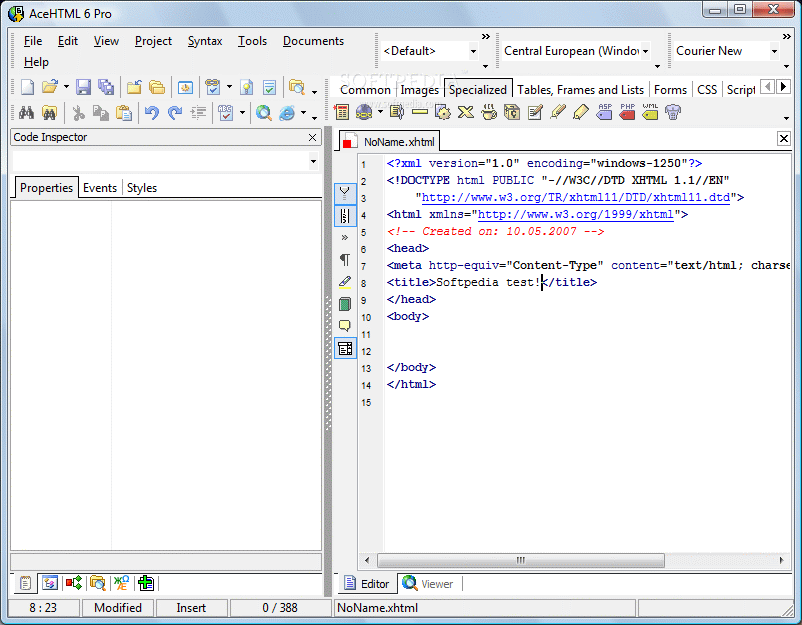The image size is (802, 625).
Task: Click the horizontal scrollbar thumb in editor
Action: (521, 560)
